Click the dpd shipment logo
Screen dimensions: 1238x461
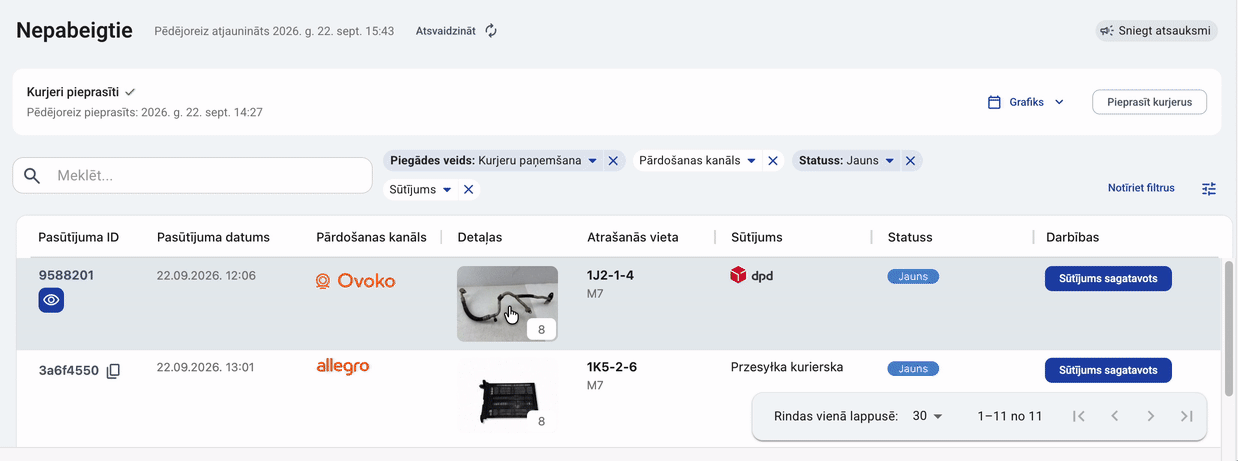pos(752,275)
